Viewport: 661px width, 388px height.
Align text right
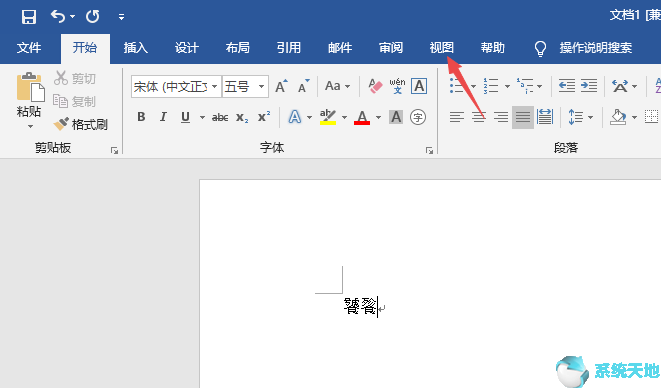(501, 117)
